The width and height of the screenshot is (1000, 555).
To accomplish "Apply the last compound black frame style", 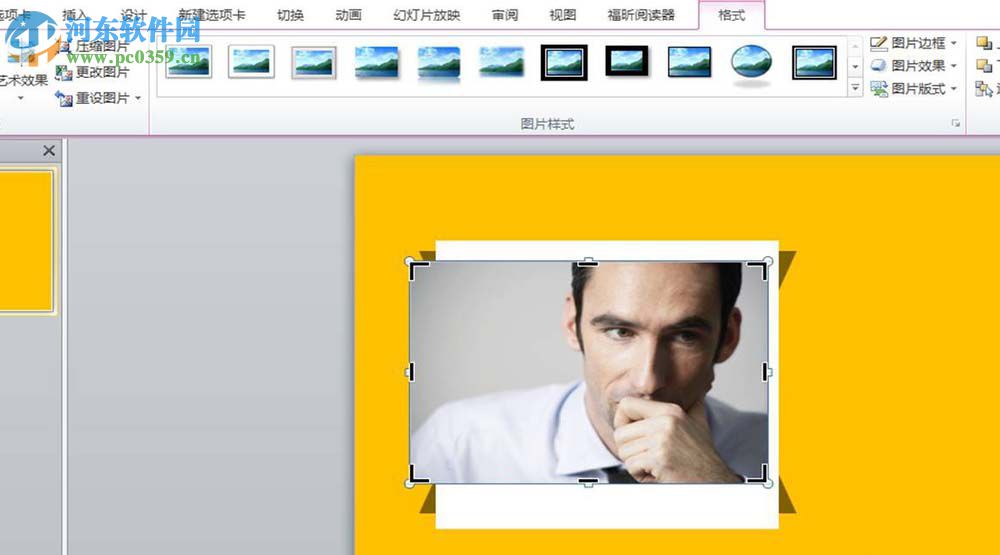I will click(814, 63).
